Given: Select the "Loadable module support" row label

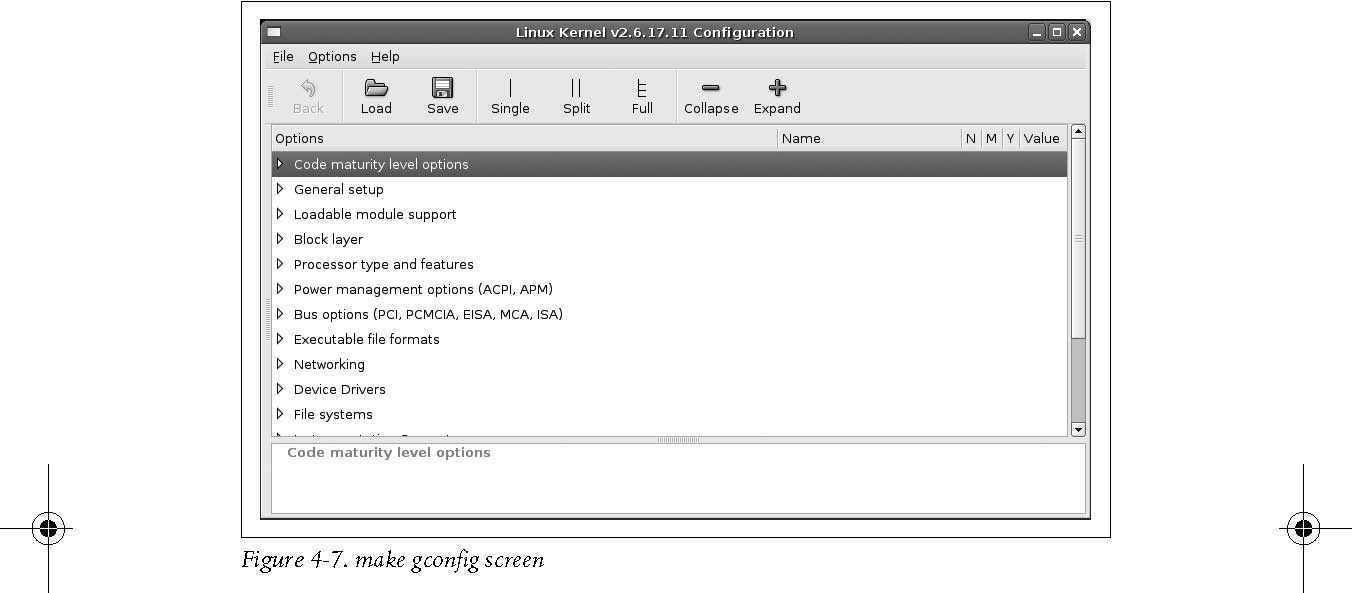Looking at the screenshot, I should click(x=375, y=214).
